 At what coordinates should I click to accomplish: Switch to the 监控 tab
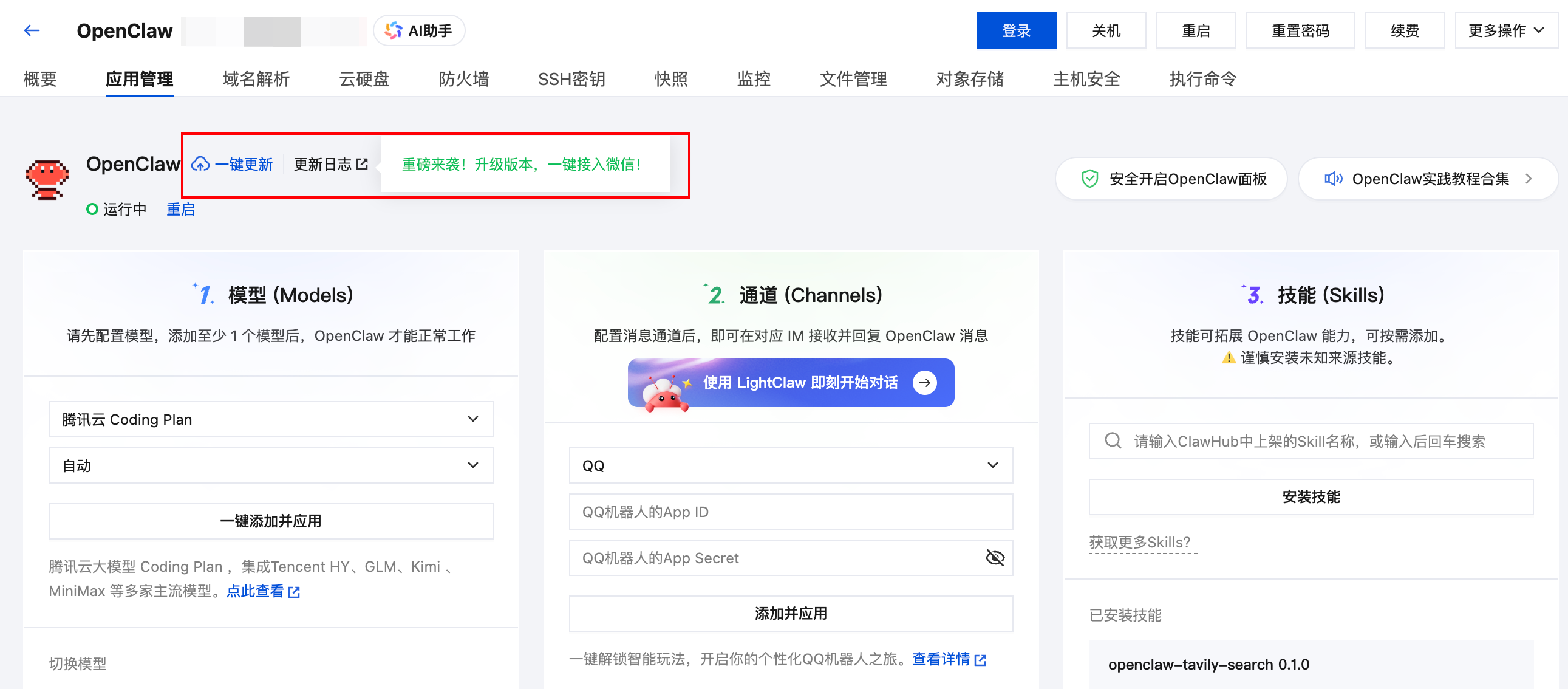pyautogui.click(x=753, y=79)
